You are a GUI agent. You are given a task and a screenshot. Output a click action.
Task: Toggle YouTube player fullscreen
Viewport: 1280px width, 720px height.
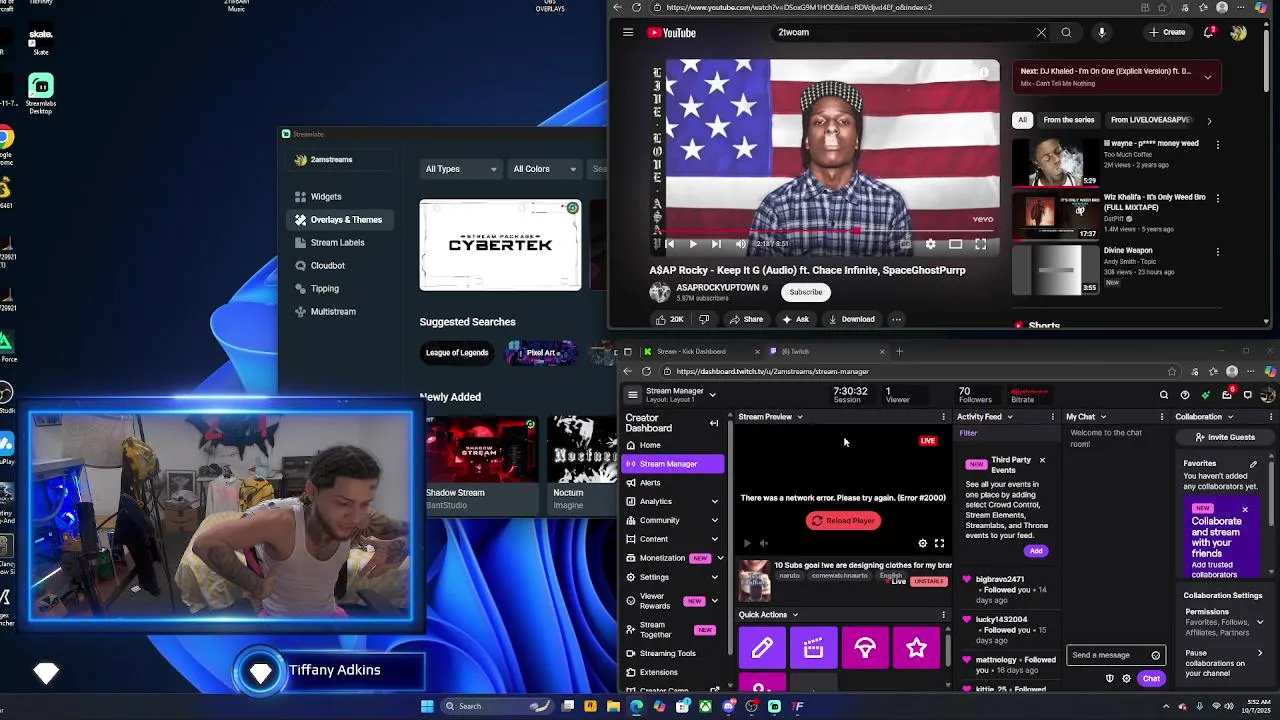coord(980,244)
